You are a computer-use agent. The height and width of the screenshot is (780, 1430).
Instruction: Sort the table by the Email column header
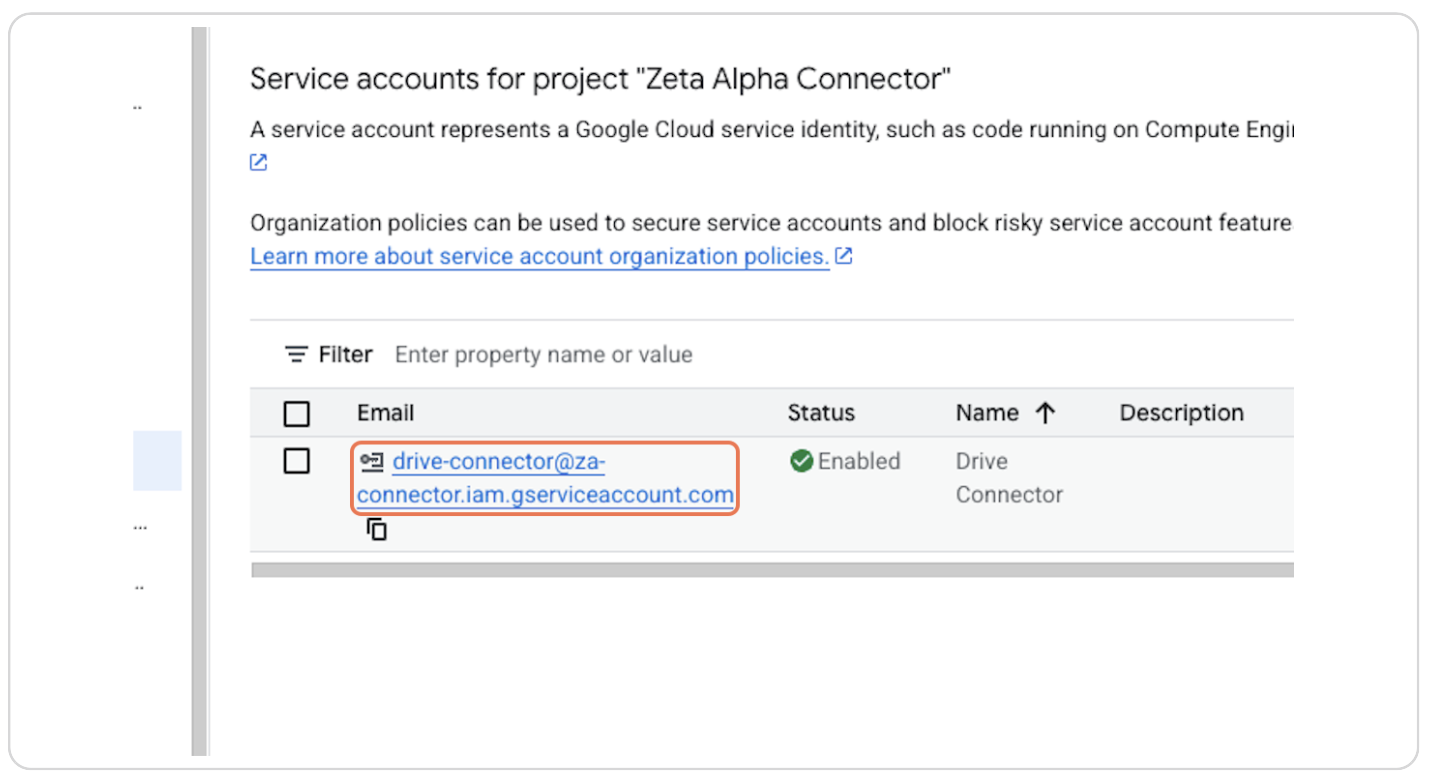386,412
